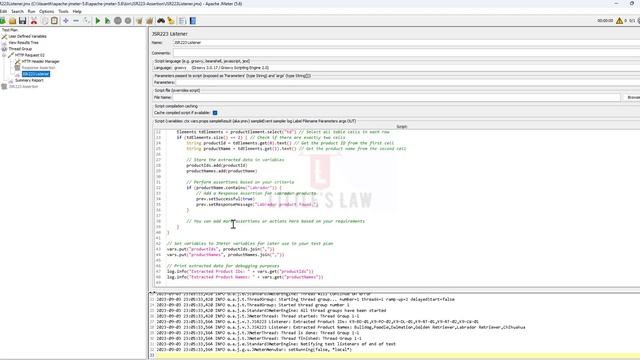Open the Help menu

click(77, 11)
